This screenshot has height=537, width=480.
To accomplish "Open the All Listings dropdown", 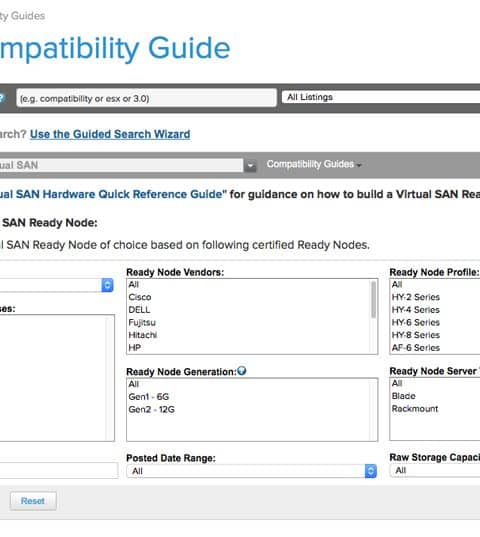I will click(x=381, y=97).
